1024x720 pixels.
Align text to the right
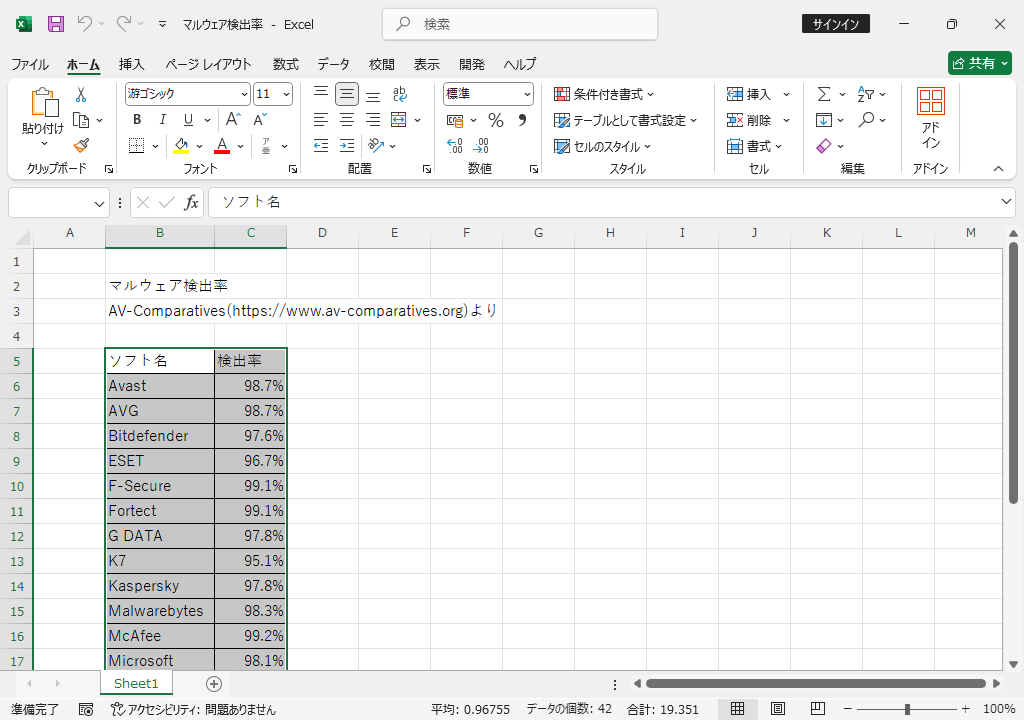tap(373, 120)
